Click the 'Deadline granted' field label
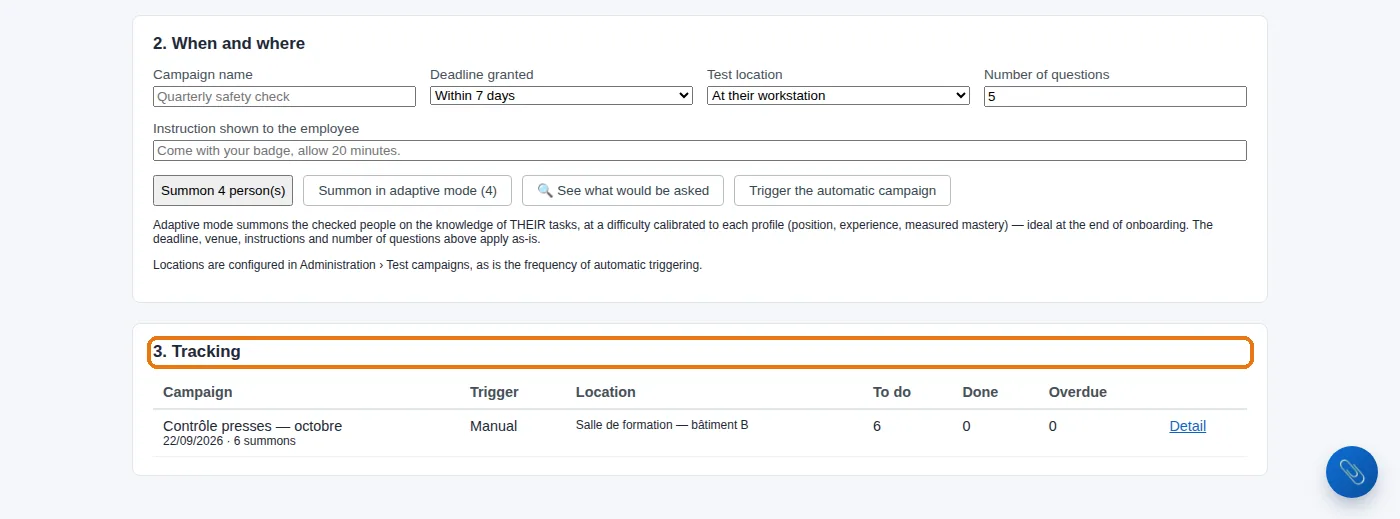 (x=482, y=75)
